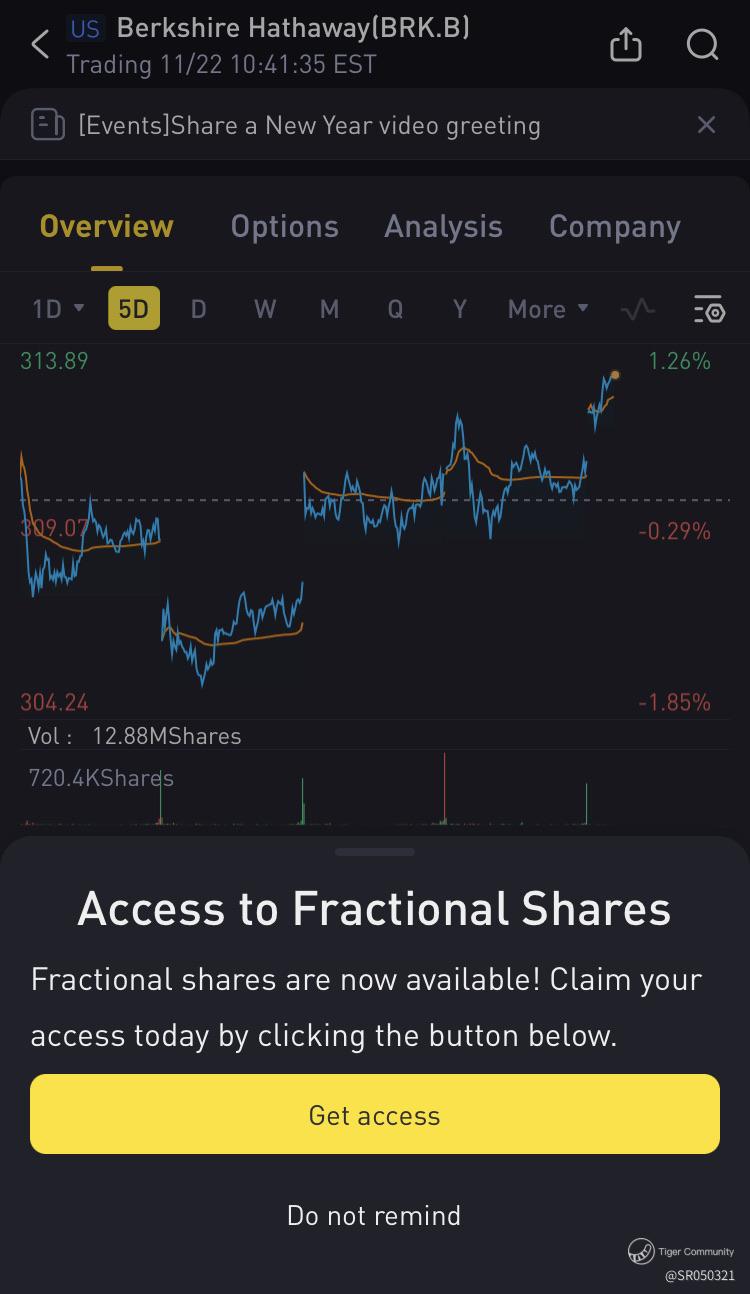Switch chart to W weekly period
750x1294 pixels.
point(264,309)
